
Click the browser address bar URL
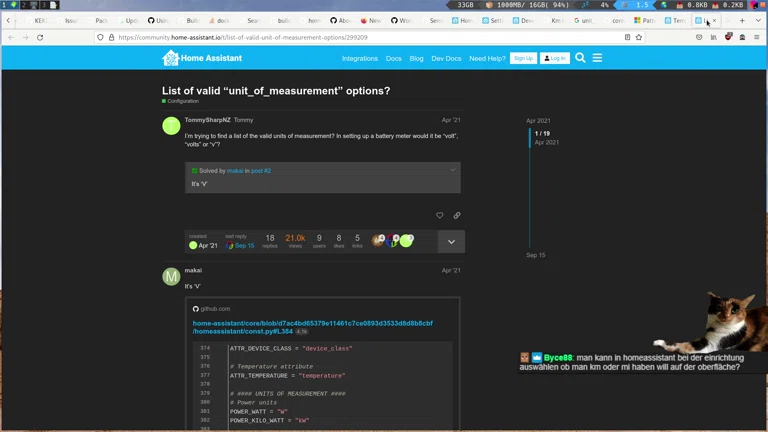point(300,37)
